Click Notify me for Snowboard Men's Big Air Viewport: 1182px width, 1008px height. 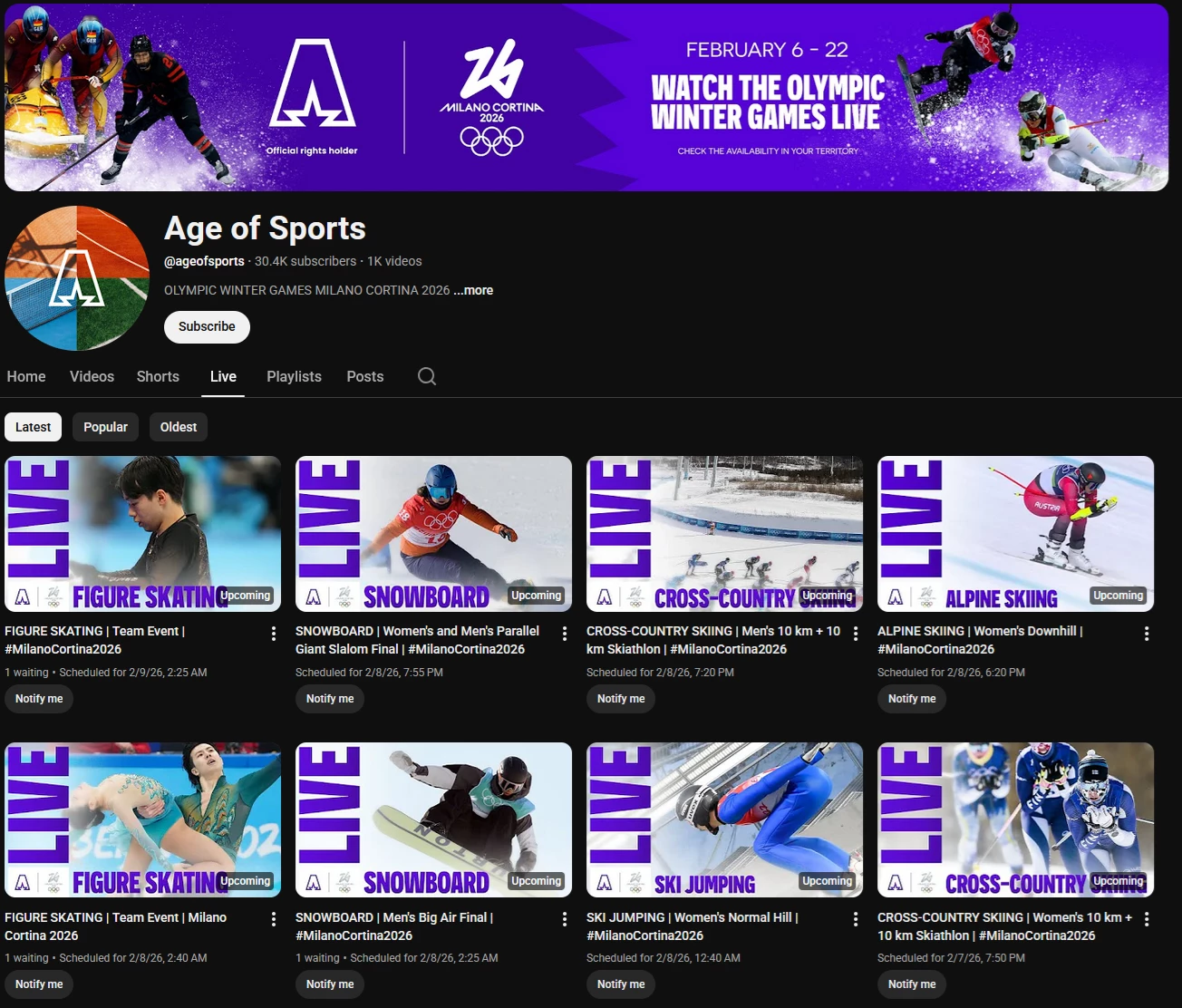330,984
